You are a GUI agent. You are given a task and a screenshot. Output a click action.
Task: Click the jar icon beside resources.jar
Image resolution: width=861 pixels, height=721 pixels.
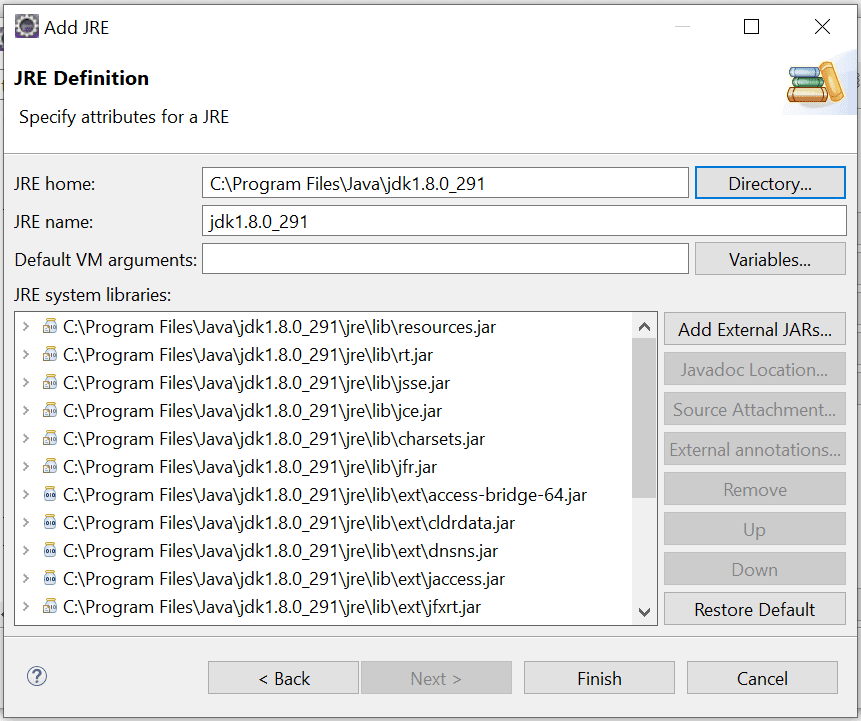[x=50, y=327]
